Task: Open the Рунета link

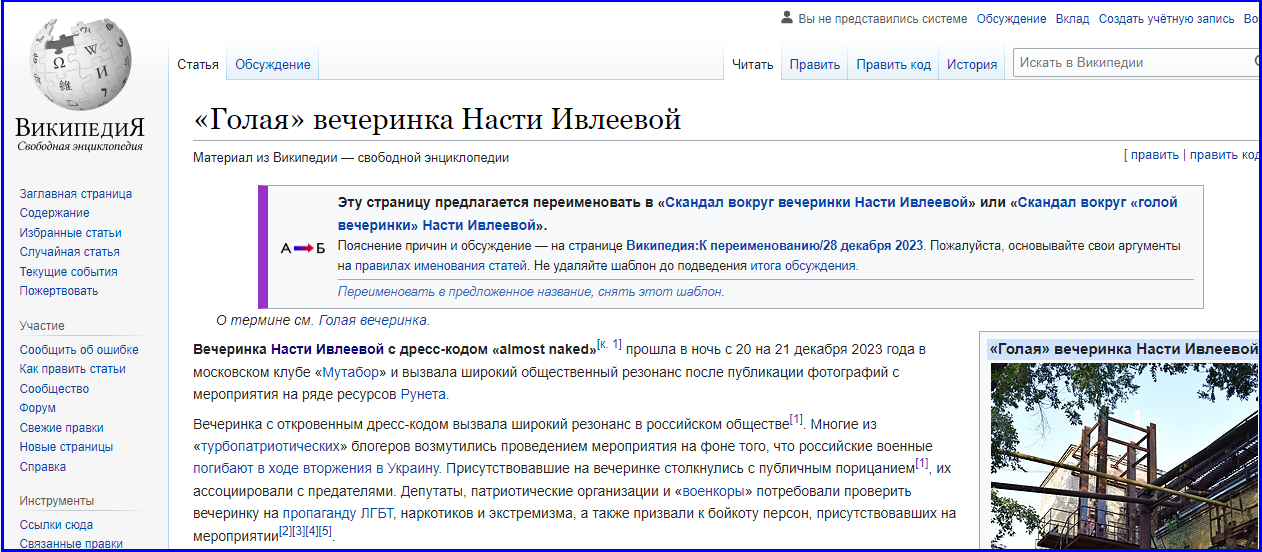Action: point(423,394)
